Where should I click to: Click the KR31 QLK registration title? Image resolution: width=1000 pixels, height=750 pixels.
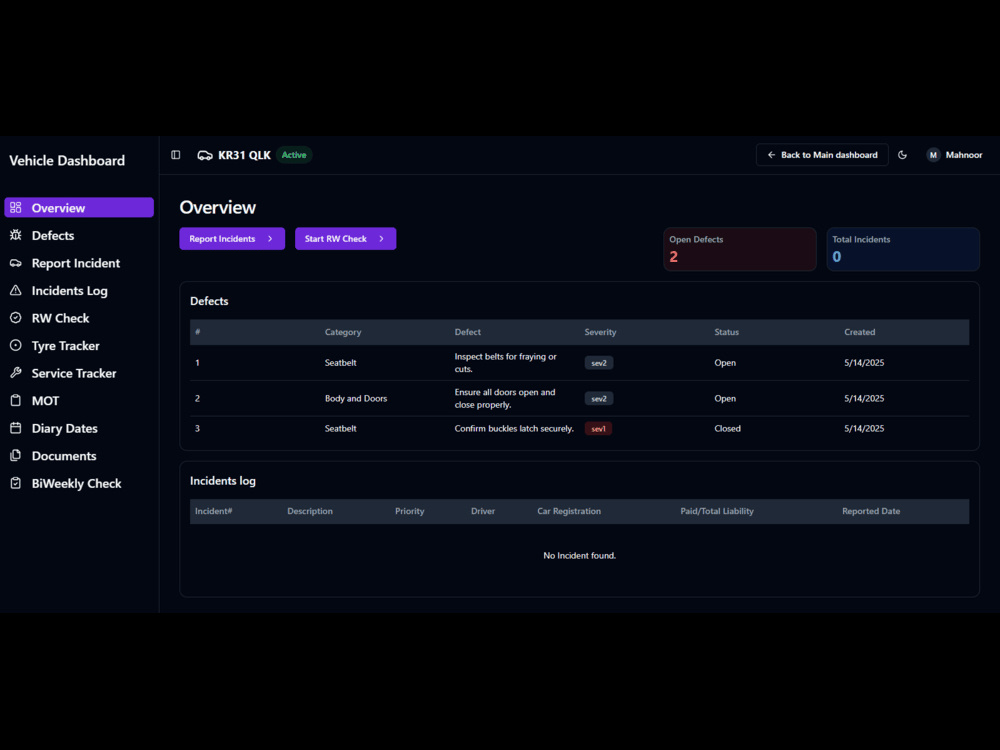pos(244,155)
